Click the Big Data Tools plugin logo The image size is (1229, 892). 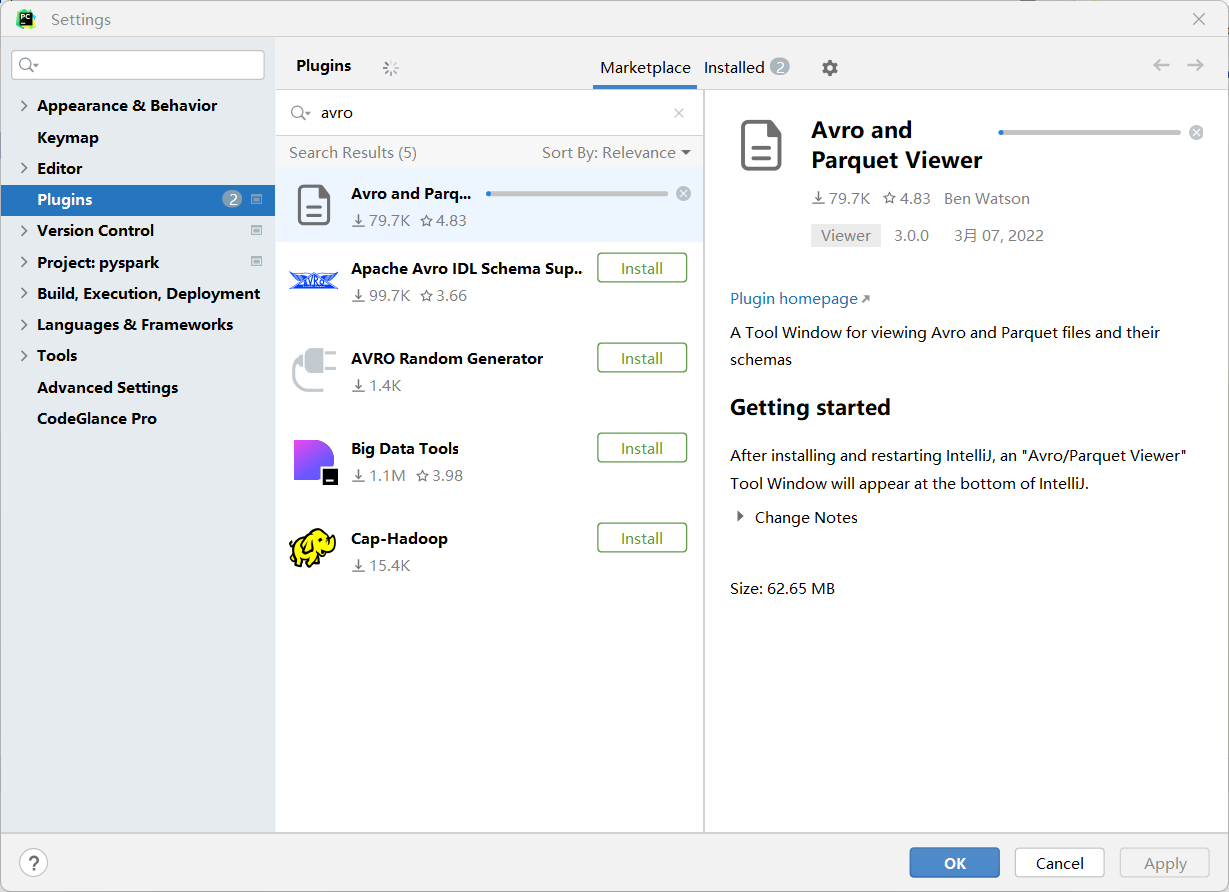315,461
